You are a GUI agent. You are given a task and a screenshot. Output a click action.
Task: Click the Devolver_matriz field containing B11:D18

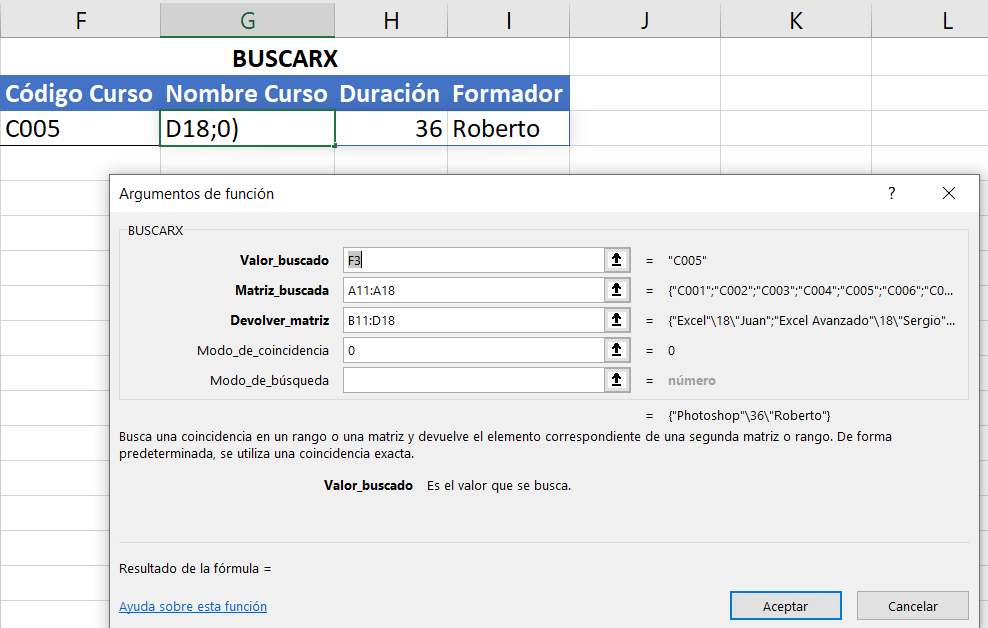tap(473, 320)
